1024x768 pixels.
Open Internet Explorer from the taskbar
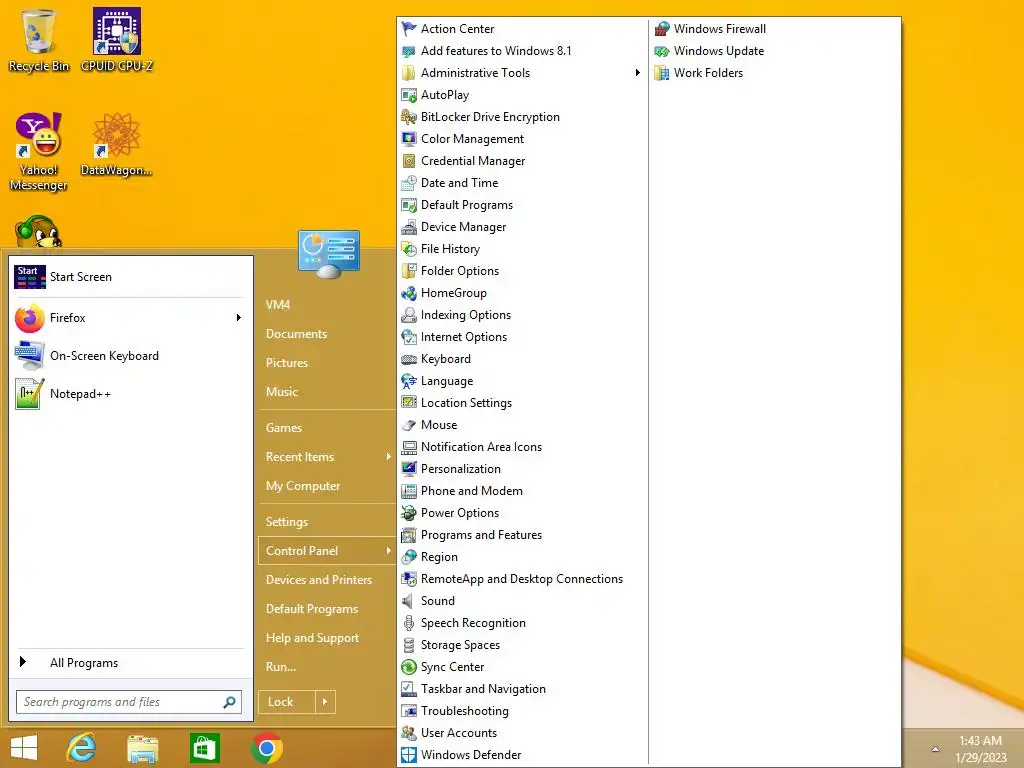pyautogui.click(x=82, y=748)
